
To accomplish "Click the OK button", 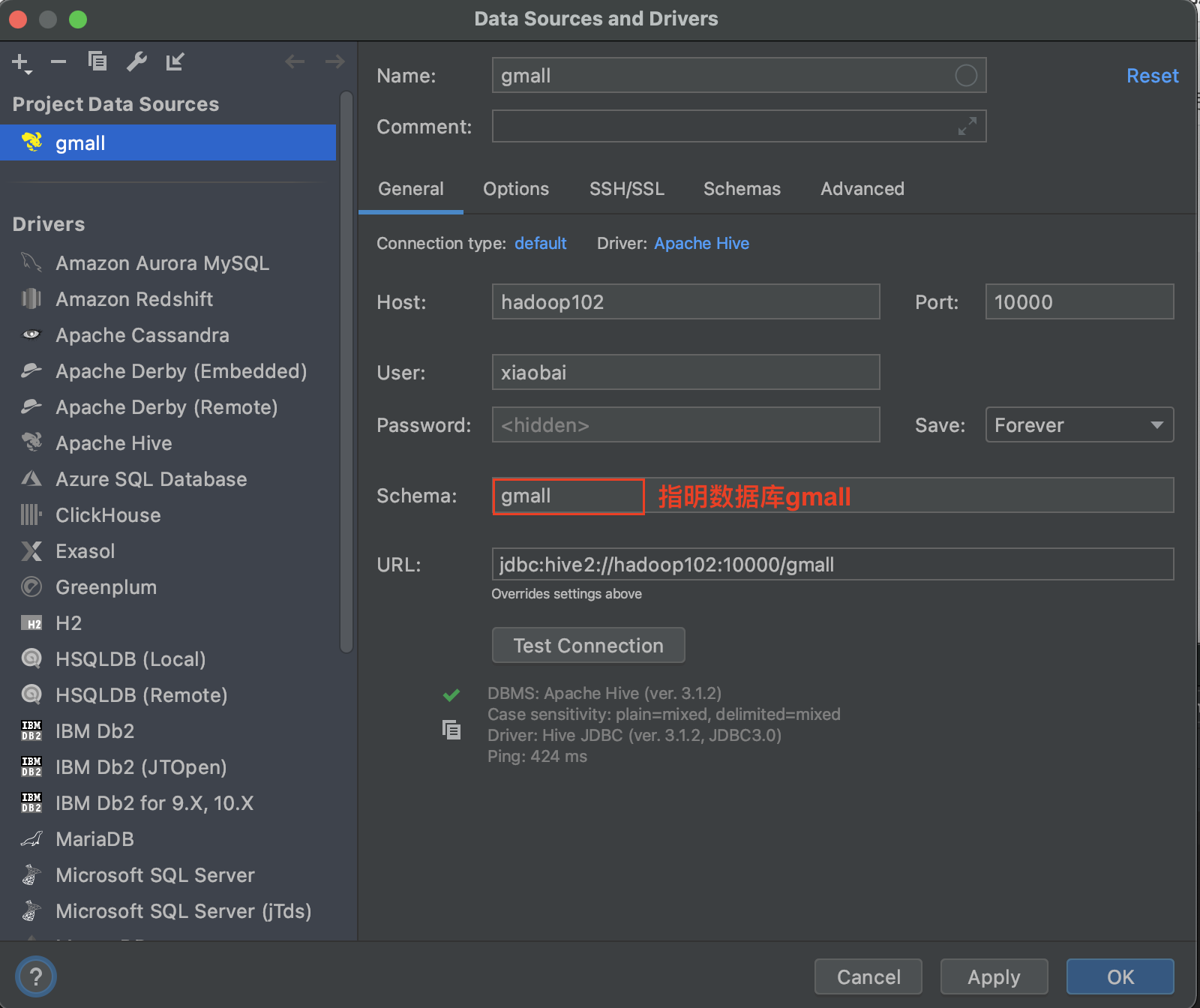I will click(1120, 976).
